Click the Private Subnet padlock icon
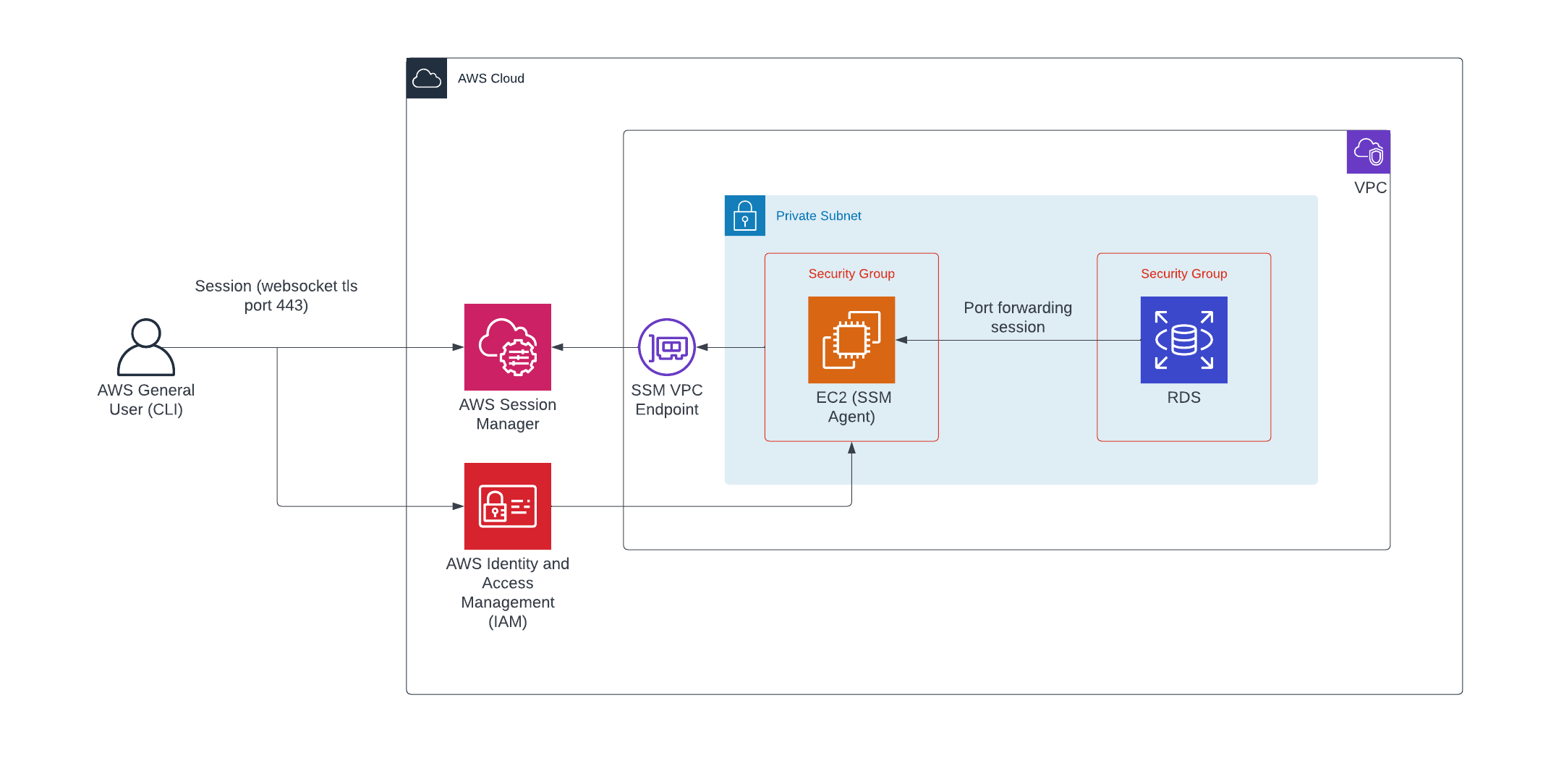Viewport: 1556px width, 784px height. [745, 216]
